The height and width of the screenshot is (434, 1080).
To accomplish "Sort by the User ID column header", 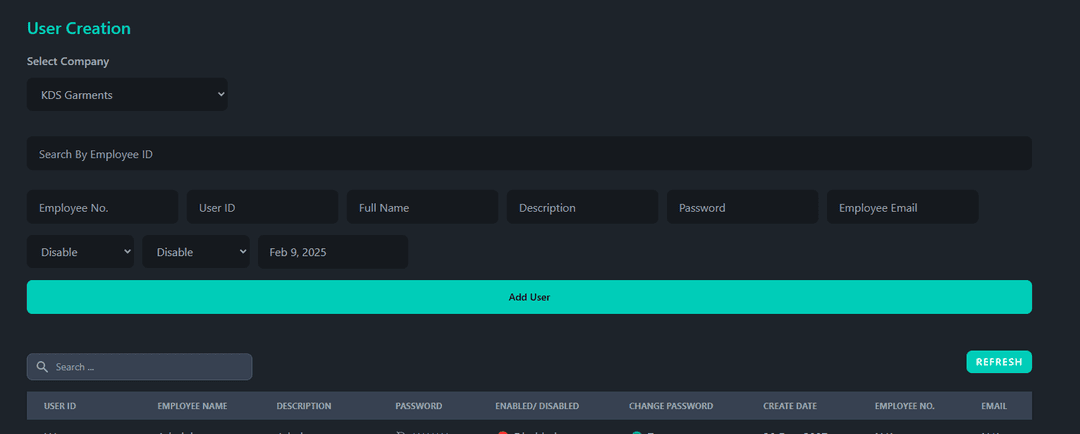I will 60,406.
